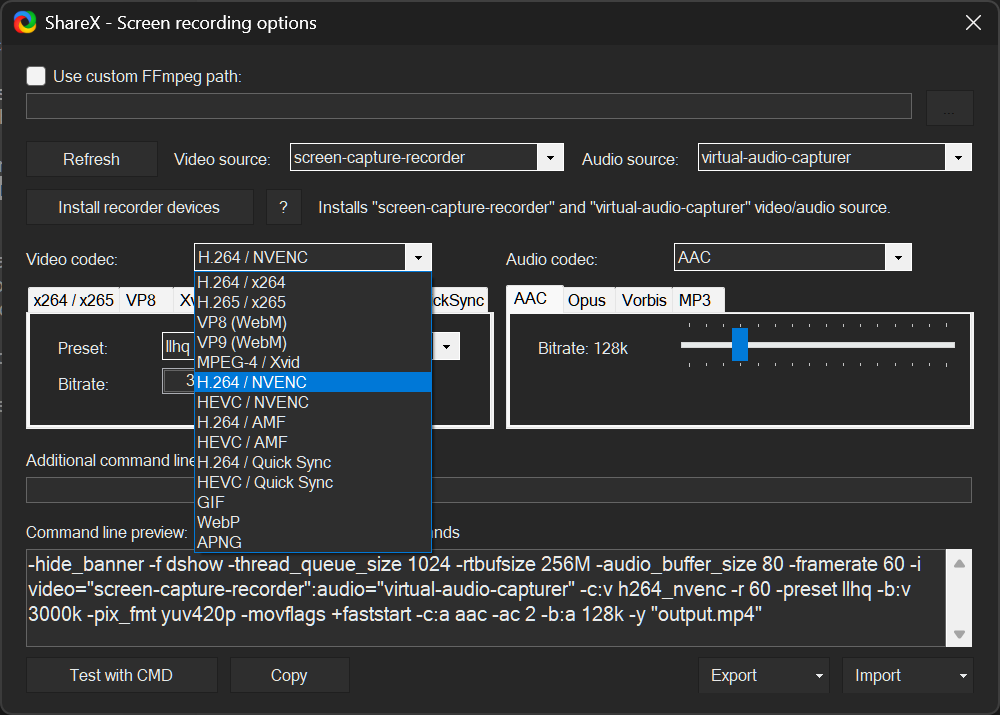Click the Refresh button
Image resolution: width=1000 pixels, height=715 pixels.
pyautogui.click(x=91, y=159)
